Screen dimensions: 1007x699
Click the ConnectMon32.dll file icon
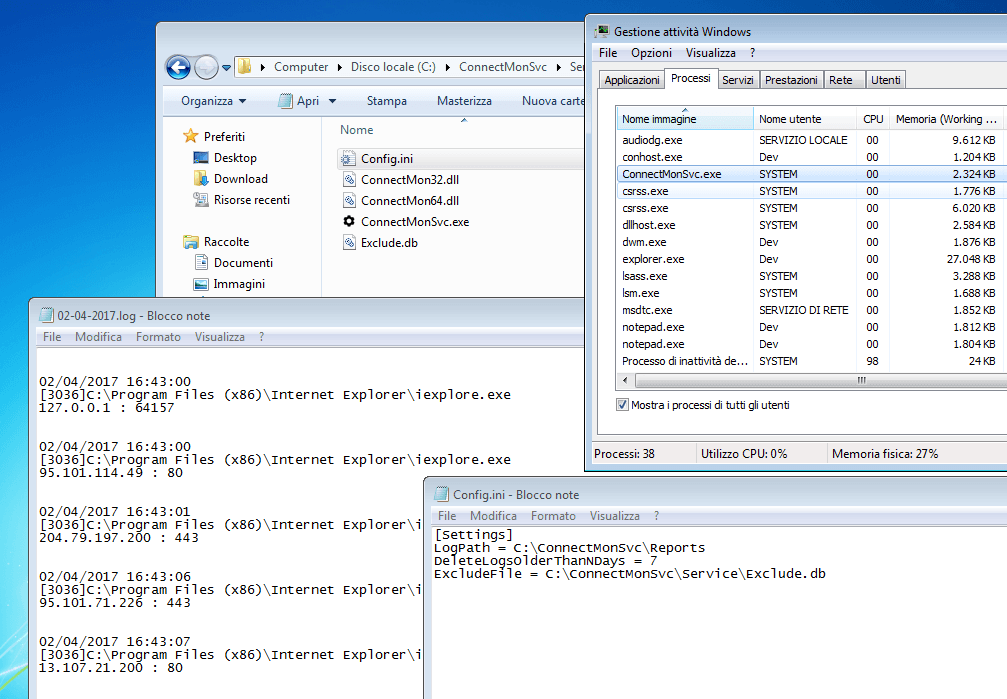(x=348, y=180)
